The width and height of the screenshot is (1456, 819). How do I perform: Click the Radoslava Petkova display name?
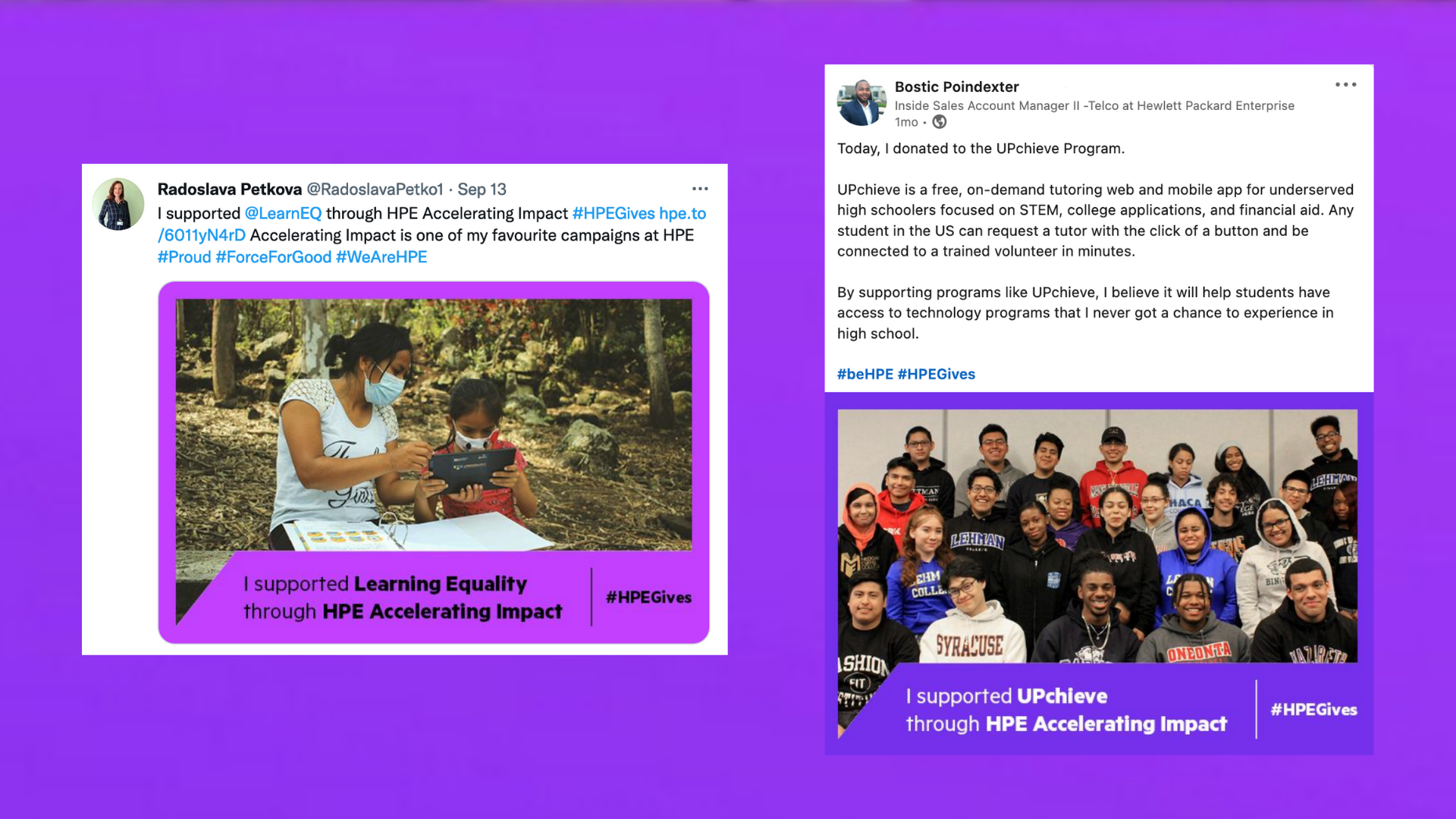230,190
